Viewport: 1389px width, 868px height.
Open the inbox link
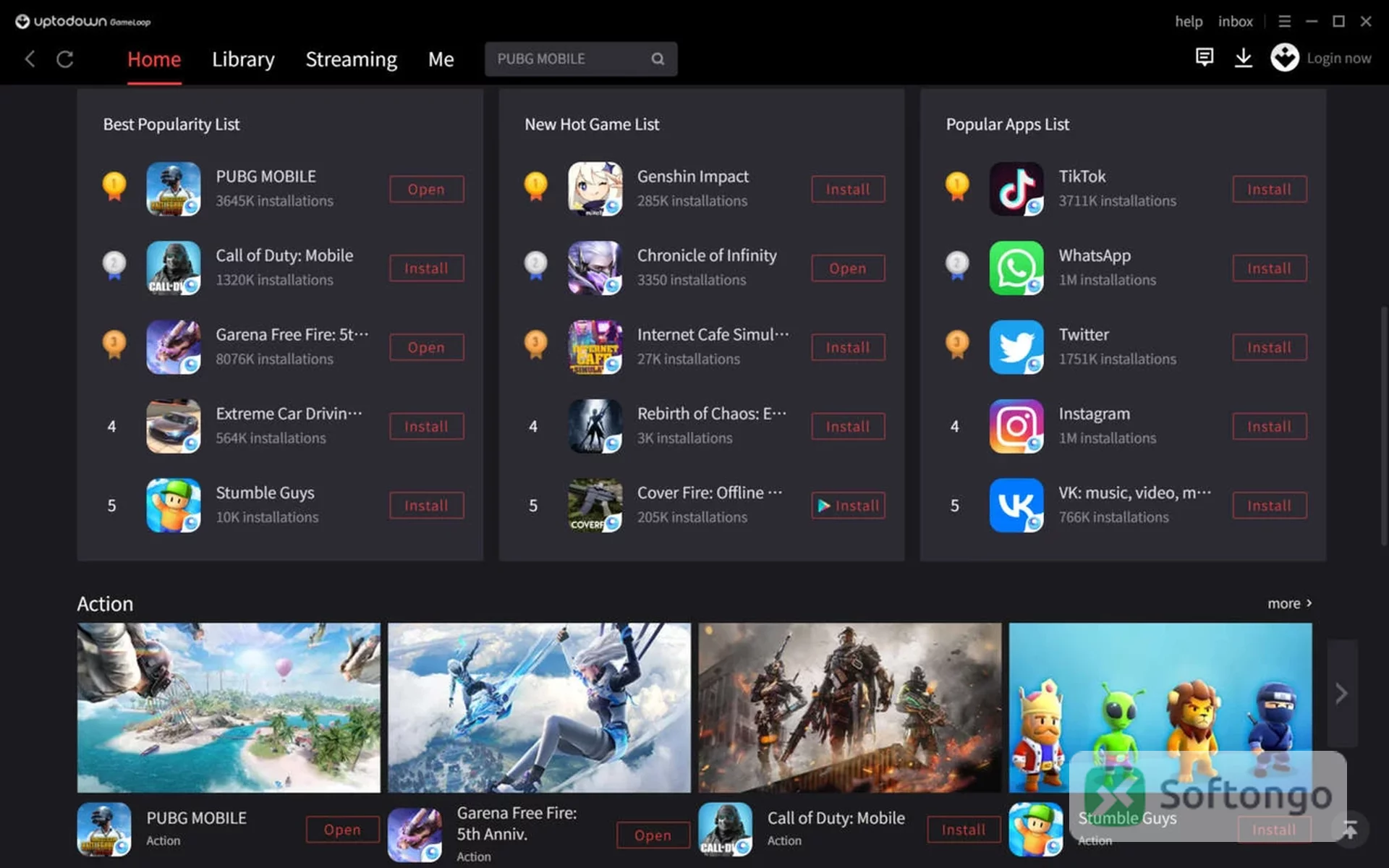[x=1235, y=22]
